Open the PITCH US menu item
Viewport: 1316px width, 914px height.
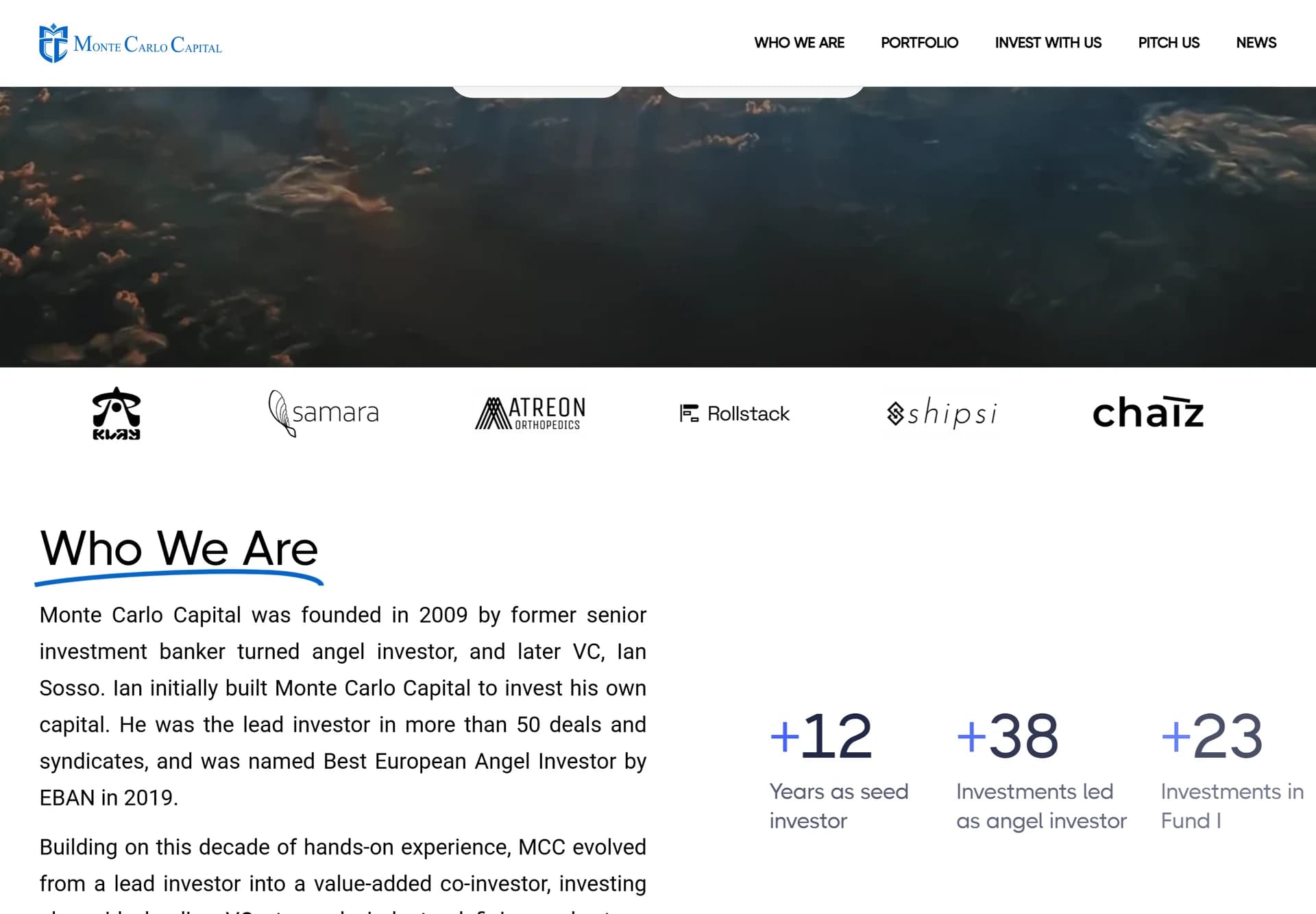coord(1169,43)
